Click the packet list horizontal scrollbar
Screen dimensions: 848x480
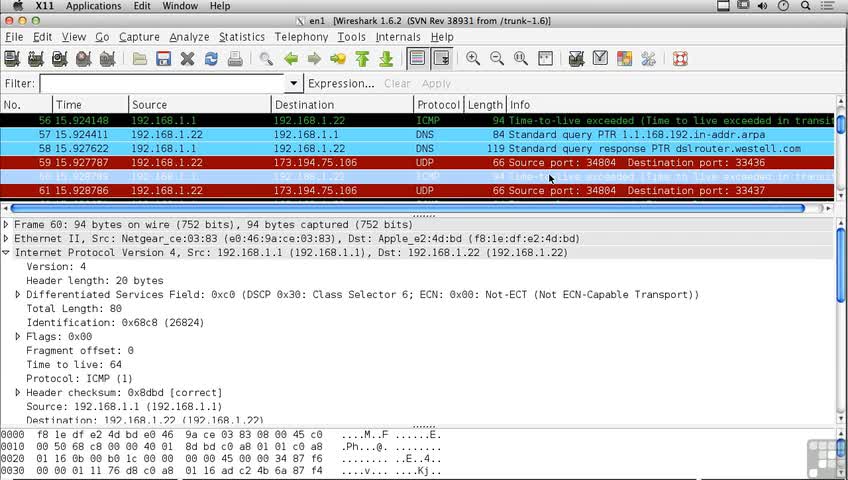point(407,208)
